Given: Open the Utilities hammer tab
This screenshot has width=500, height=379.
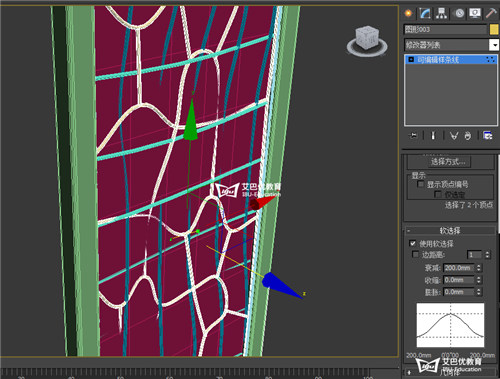Looking at the screenshot, I should click(x=491, y=13).
